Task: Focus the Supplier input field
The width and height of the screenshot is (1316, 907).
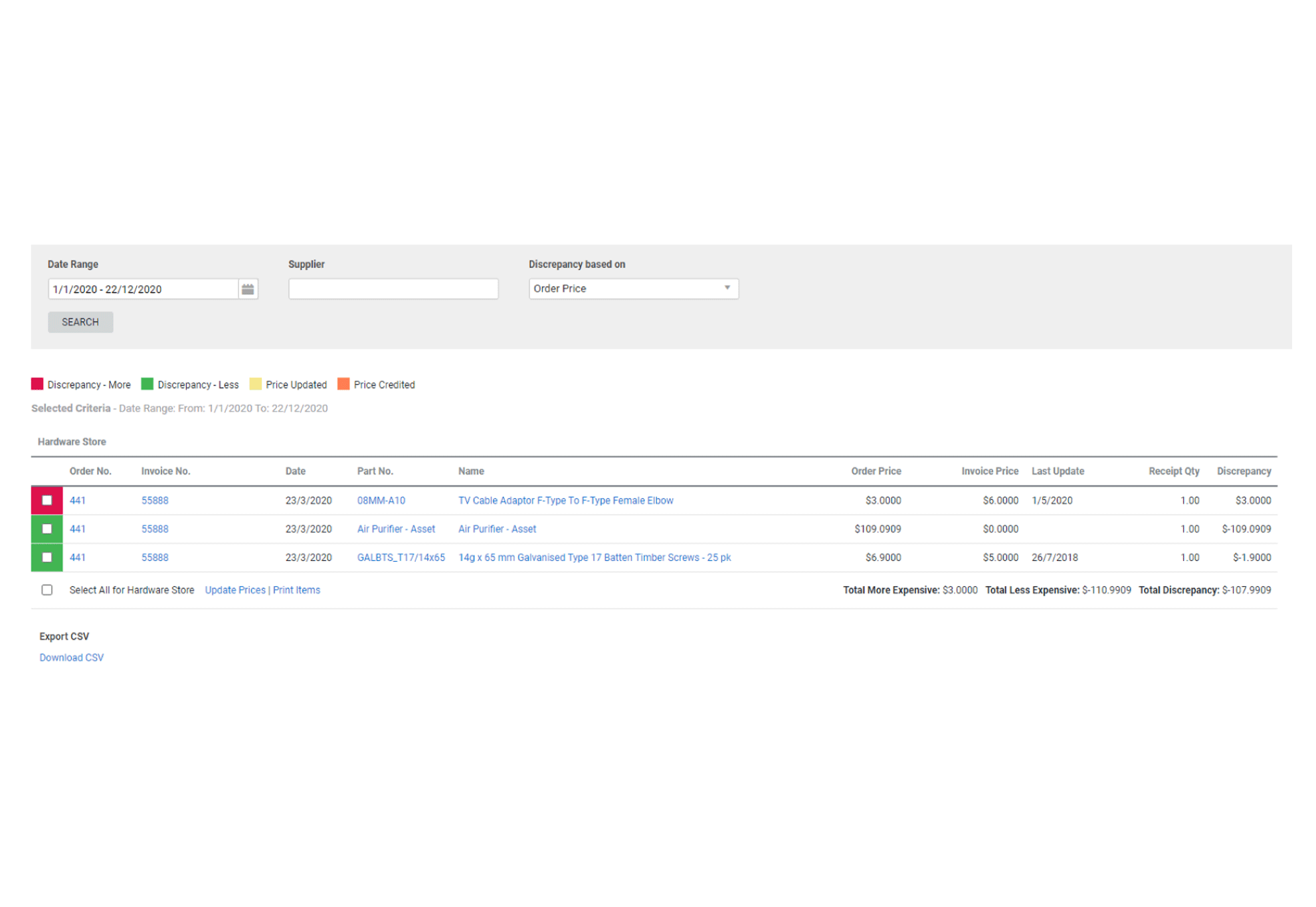Action: (x=393, y=289)
